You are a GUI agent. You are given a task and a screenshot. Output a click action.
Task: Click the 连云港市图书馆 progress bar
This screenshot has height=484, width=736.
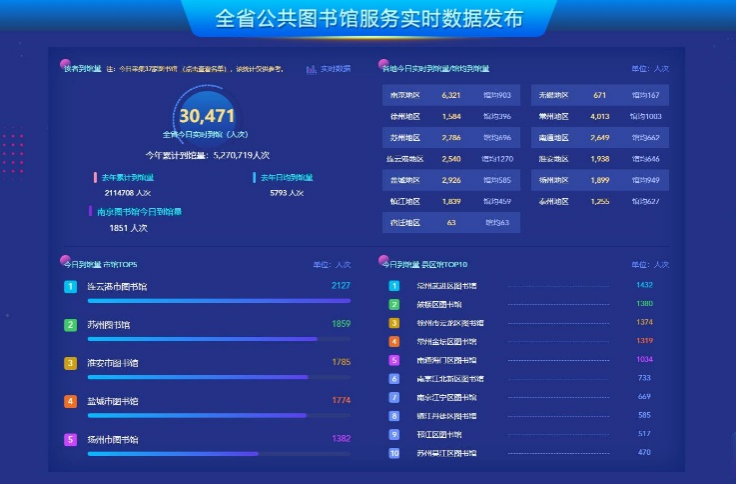click(x=219, y=300)
